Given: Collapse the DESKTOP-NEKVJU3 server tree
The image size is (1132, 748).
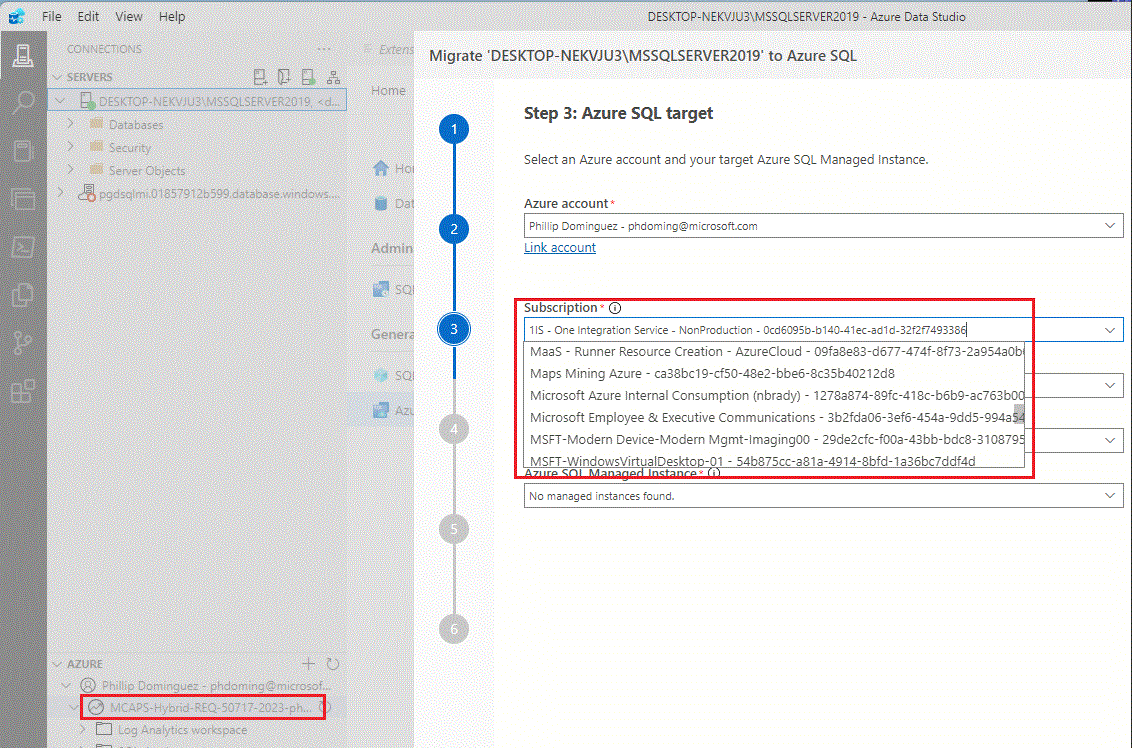Looking at the screenshot, I should (x=60, y=100).
